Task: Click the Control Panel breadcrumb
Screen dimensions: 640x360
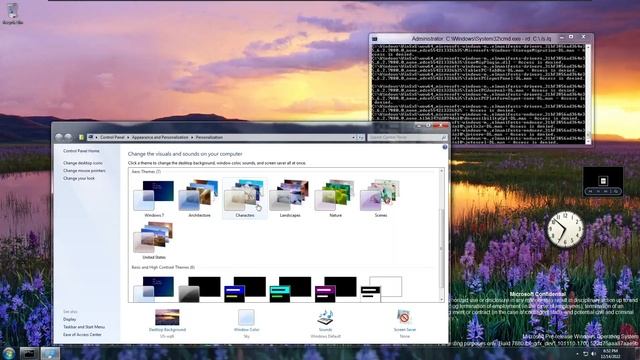Action: [x=112, y=138]
